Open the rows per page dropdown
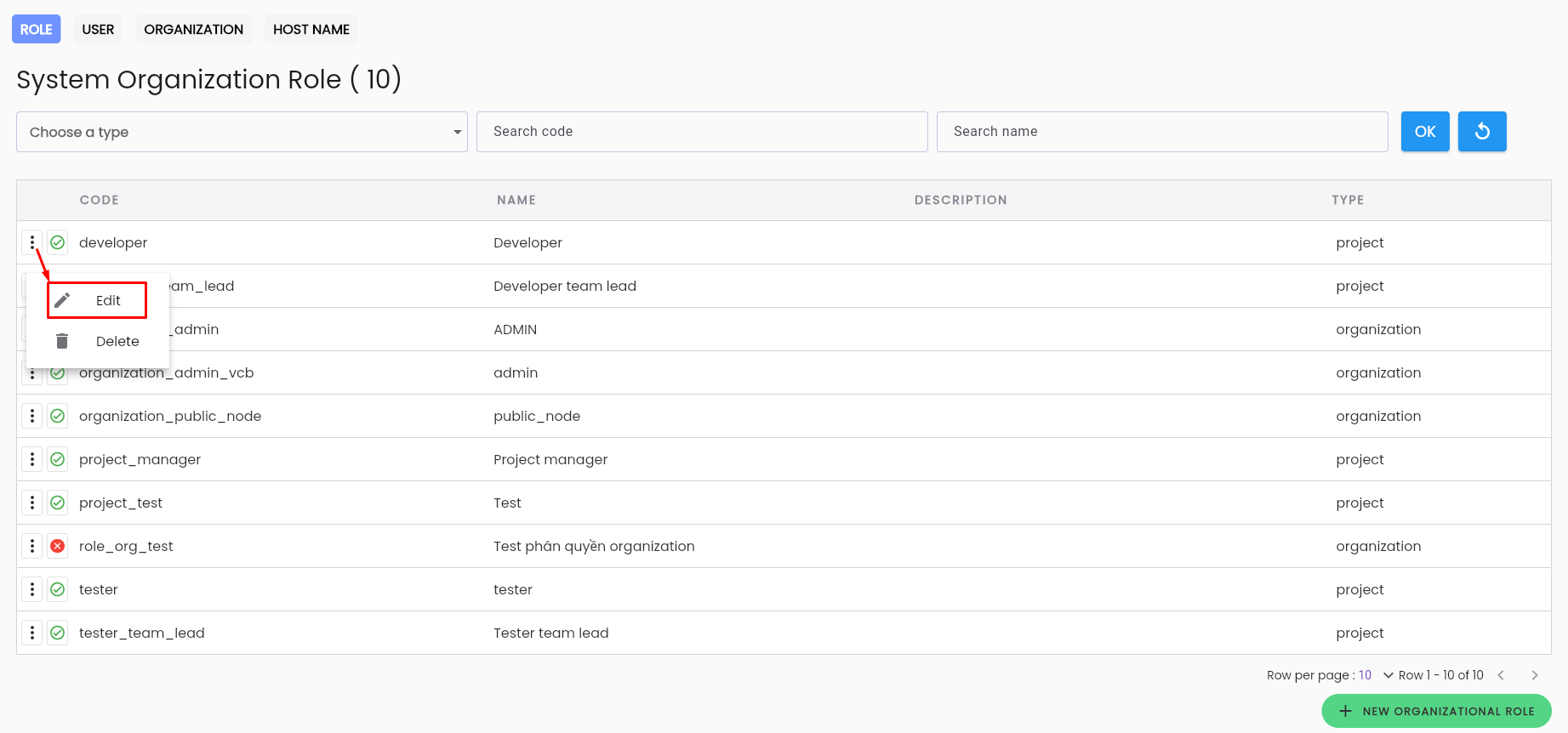This screenshot has height=733, width=1568. click(1376, 675)
